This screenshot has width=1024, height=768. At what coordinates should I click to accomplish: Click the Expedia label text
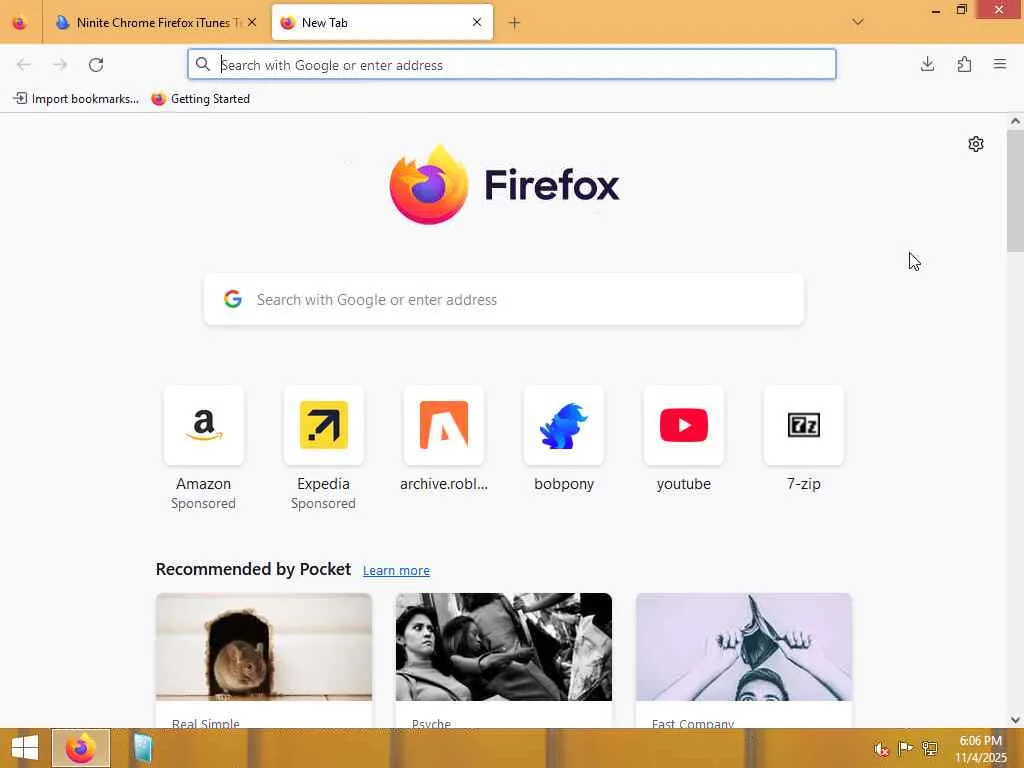pyautogui.click(x=323, y=484)
